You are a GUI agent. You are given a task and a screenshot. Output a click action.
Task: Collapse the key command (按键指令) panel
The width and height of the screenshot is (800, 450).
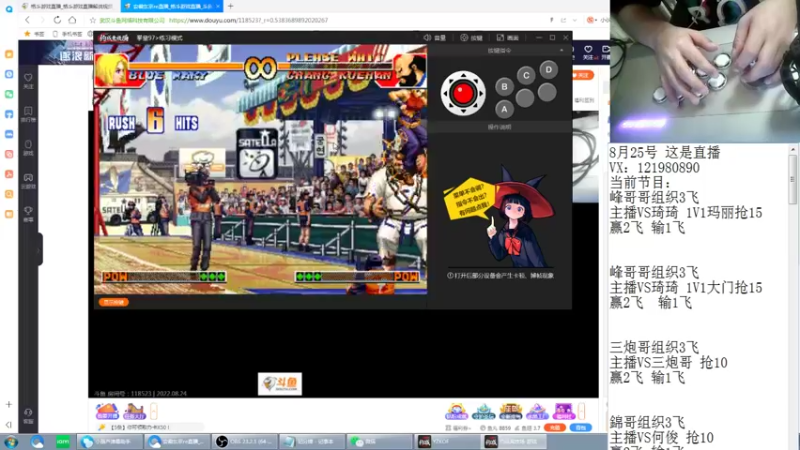562,51
